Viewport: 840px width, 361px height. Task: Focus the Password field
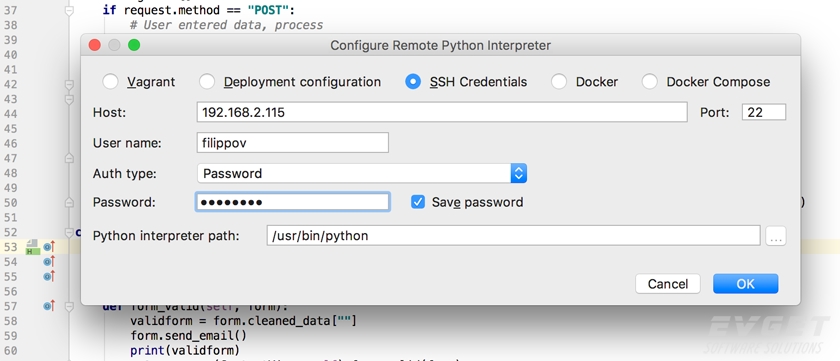point(292,202)
